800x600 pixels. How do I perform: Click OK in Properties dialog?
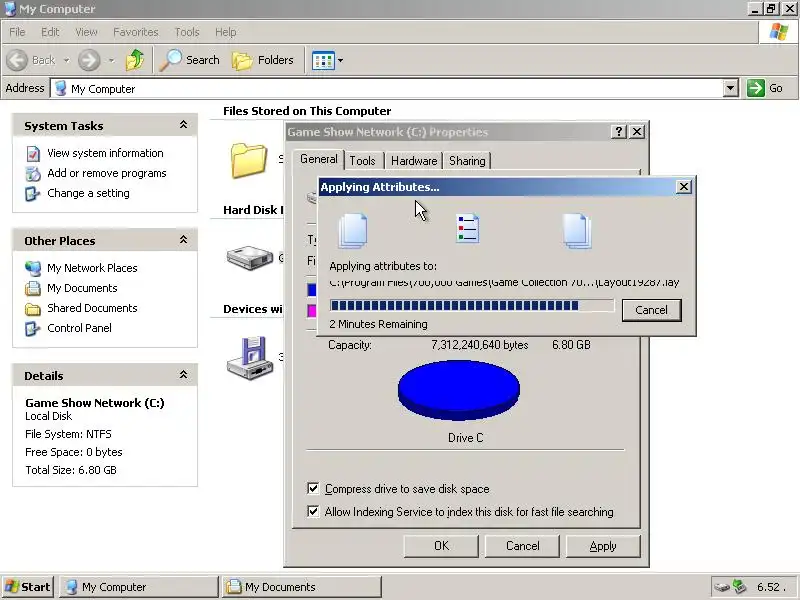pos(441,546)
